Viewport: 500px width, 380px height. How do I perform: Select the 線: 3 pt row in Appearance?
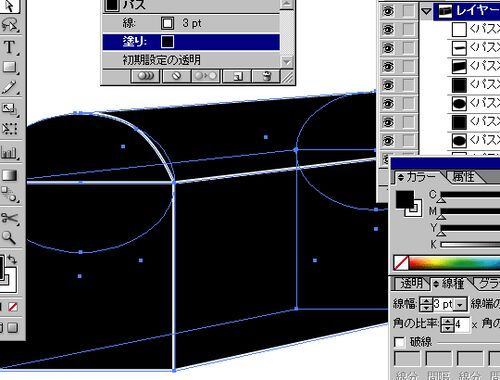click(191, 23)
